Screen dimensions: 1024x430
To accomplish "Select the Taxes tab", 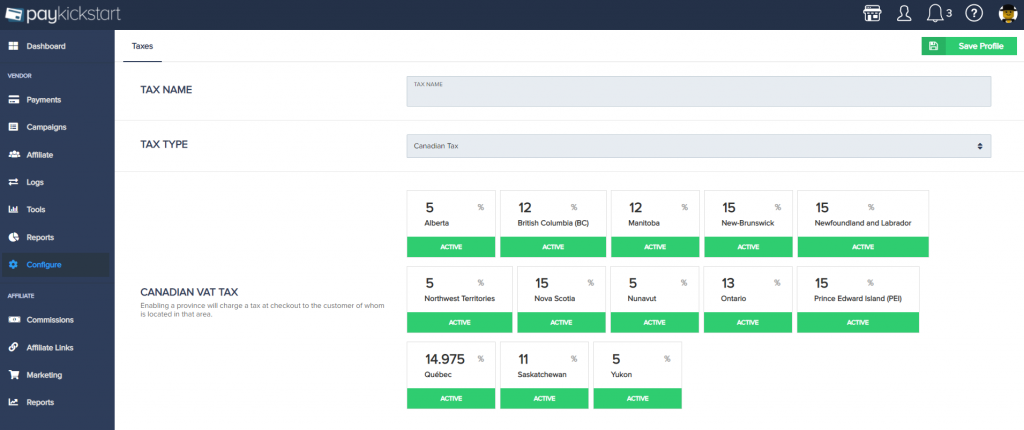I will tap(142, 46).
